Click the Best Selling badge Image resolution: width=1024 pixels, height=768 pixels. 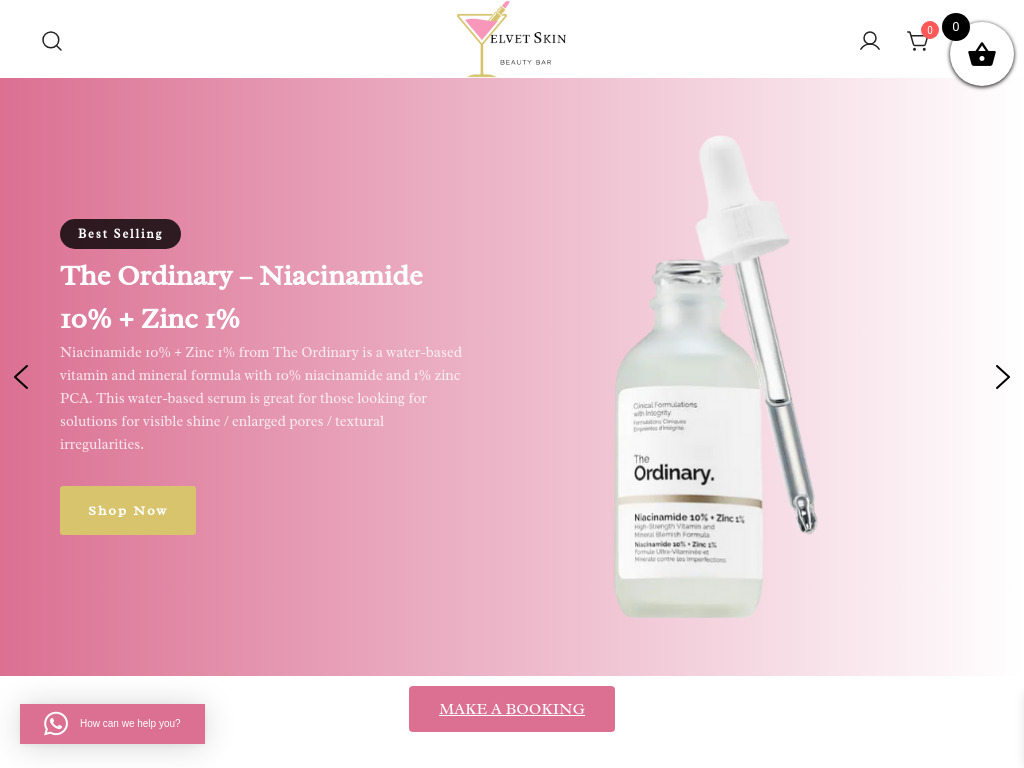point(120,234)
